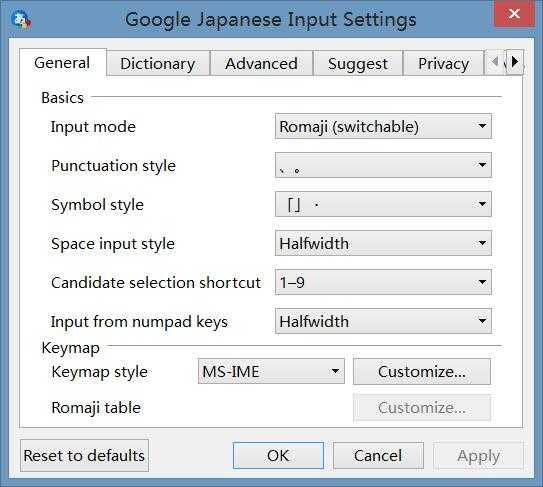Viewport: 543px width, 487px height.
Task: Click the Cancel button
Action: [x=378, y=455]
